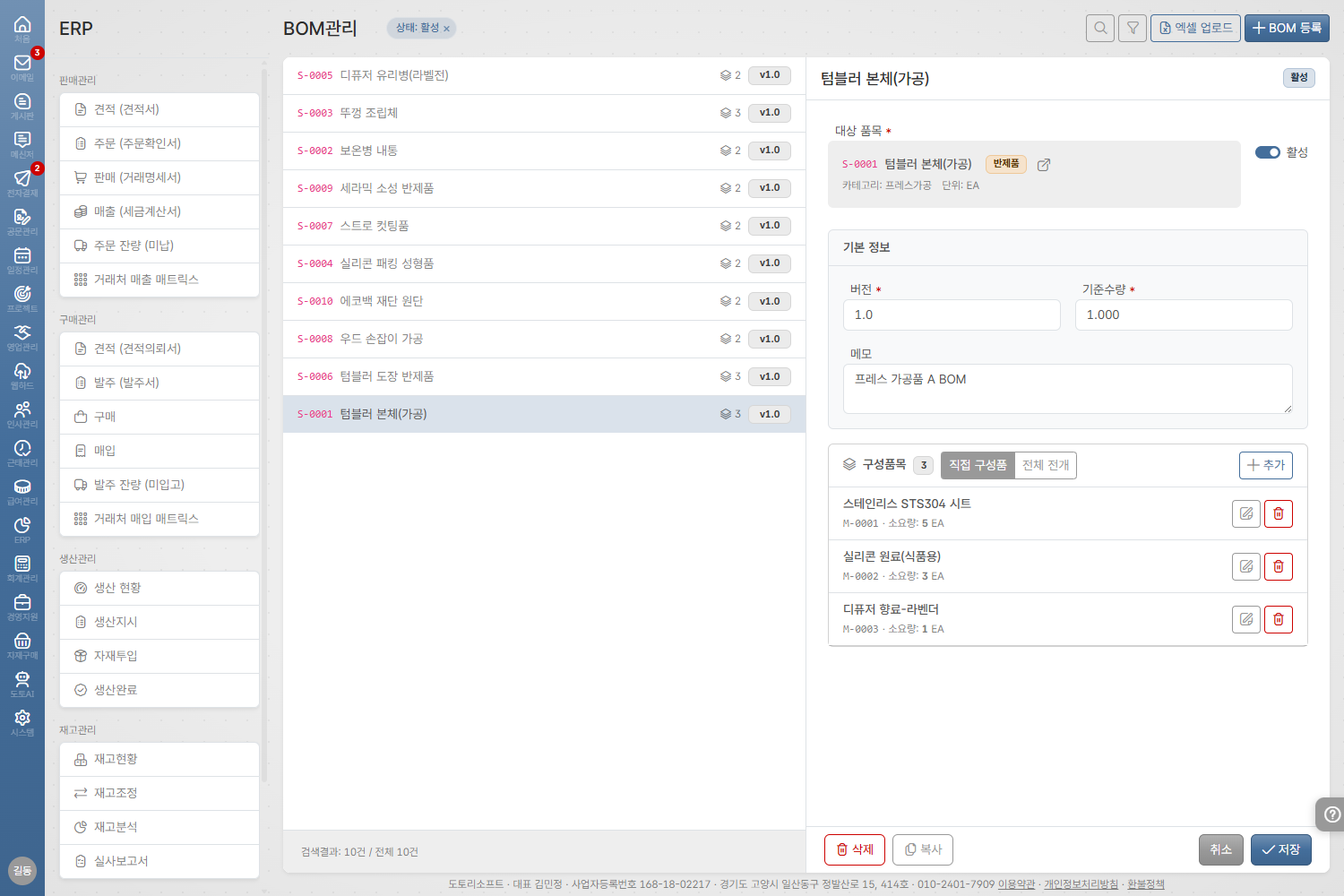
Task: Click the BOM 등록 button
Action: pyautogui.click(x=1287, y=28)
